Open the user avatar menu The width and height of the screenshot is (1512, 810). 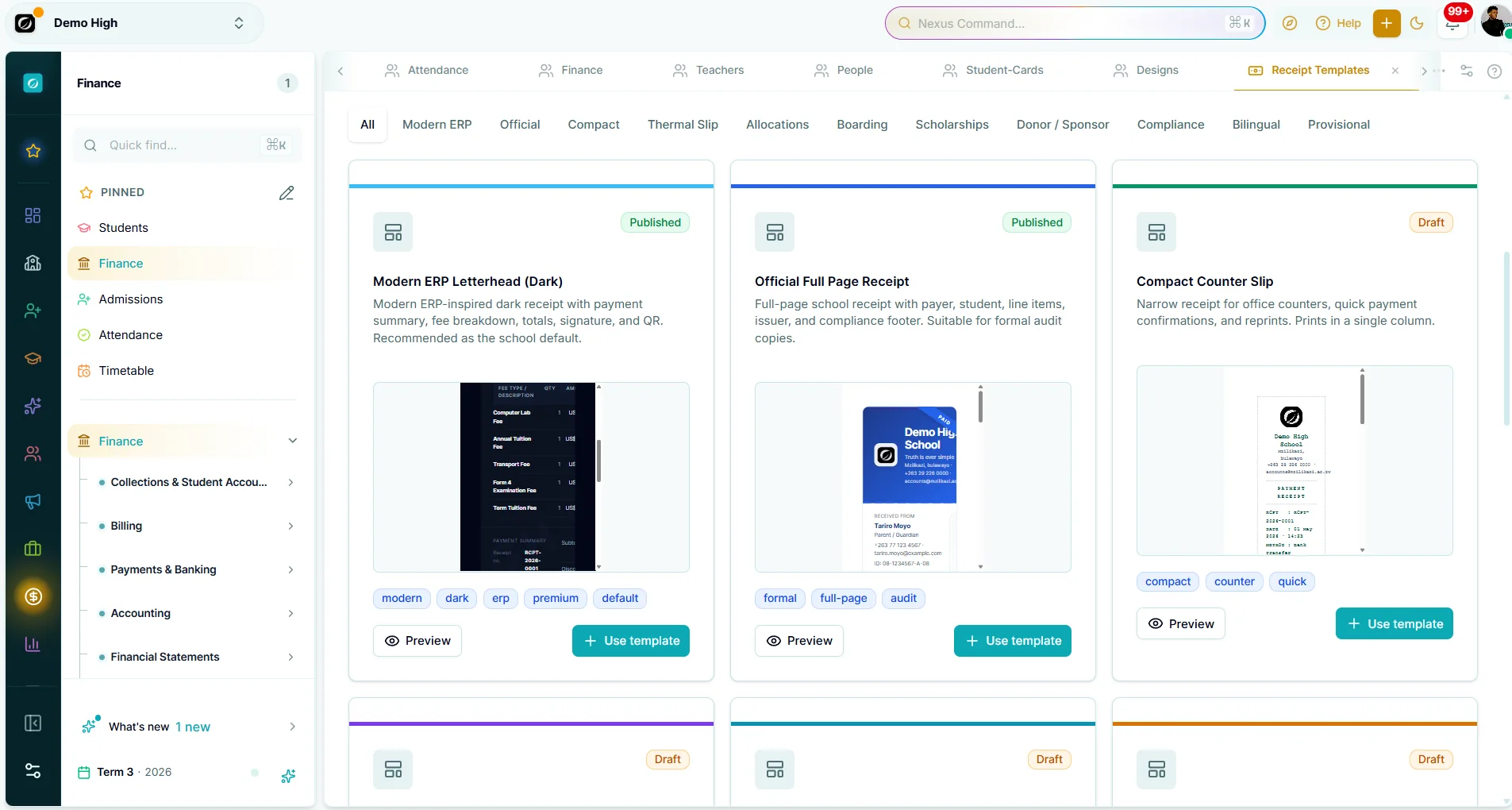point(1495,21)
